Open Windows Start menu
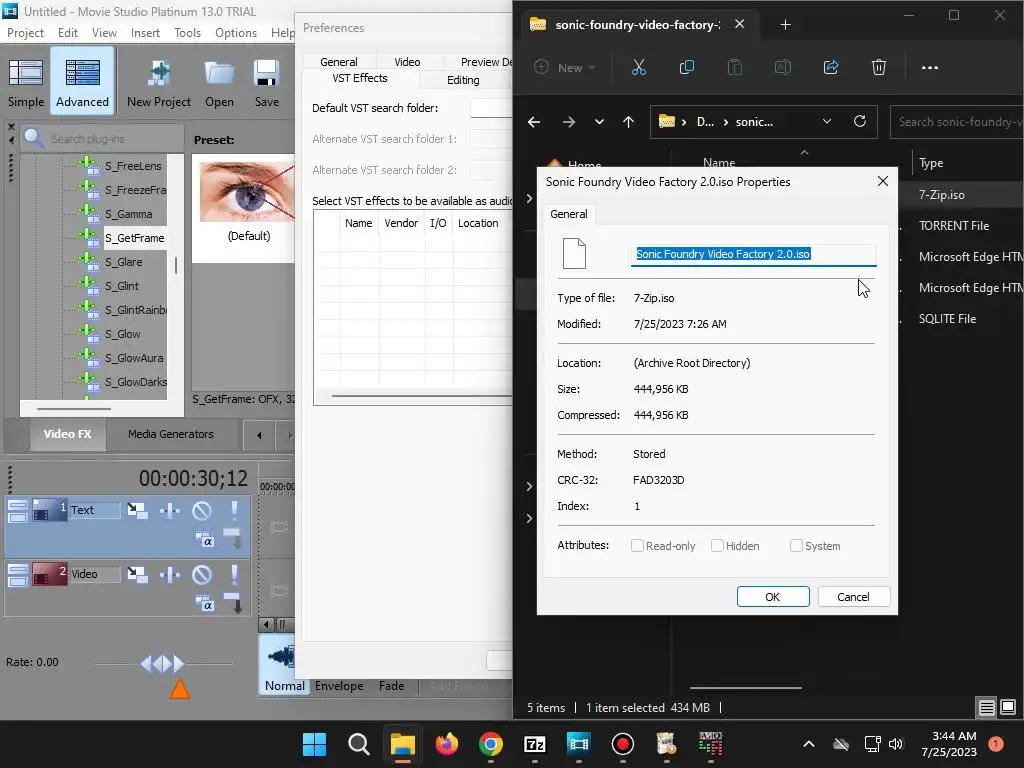Screen dimensions: 1024x768 (314, 744)
